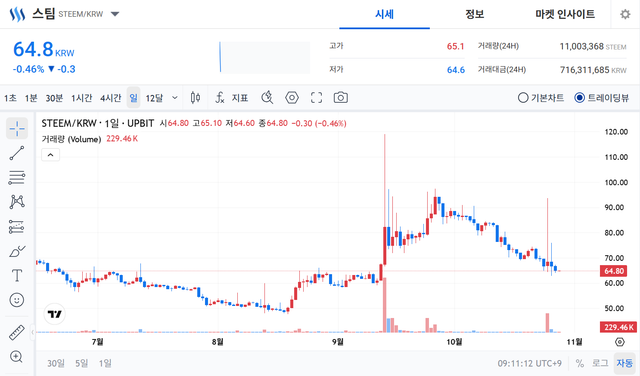The height and width of the screenshot is (376, 640).
Task: Take a chart snapshot with camera icon
Action: click(x=341, y=98)
